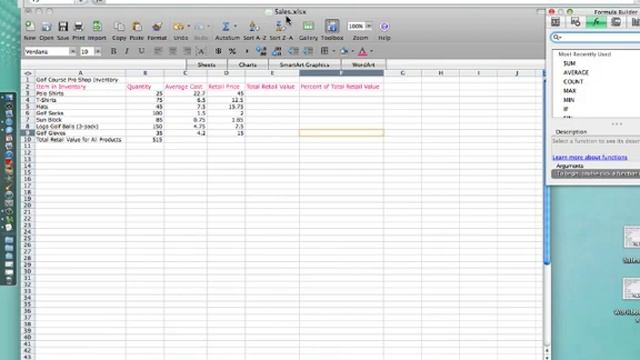The width and height of the screenshot is (640, 360).
Task: Open the font size dropdown arrow
Action: tap(98, 51)
